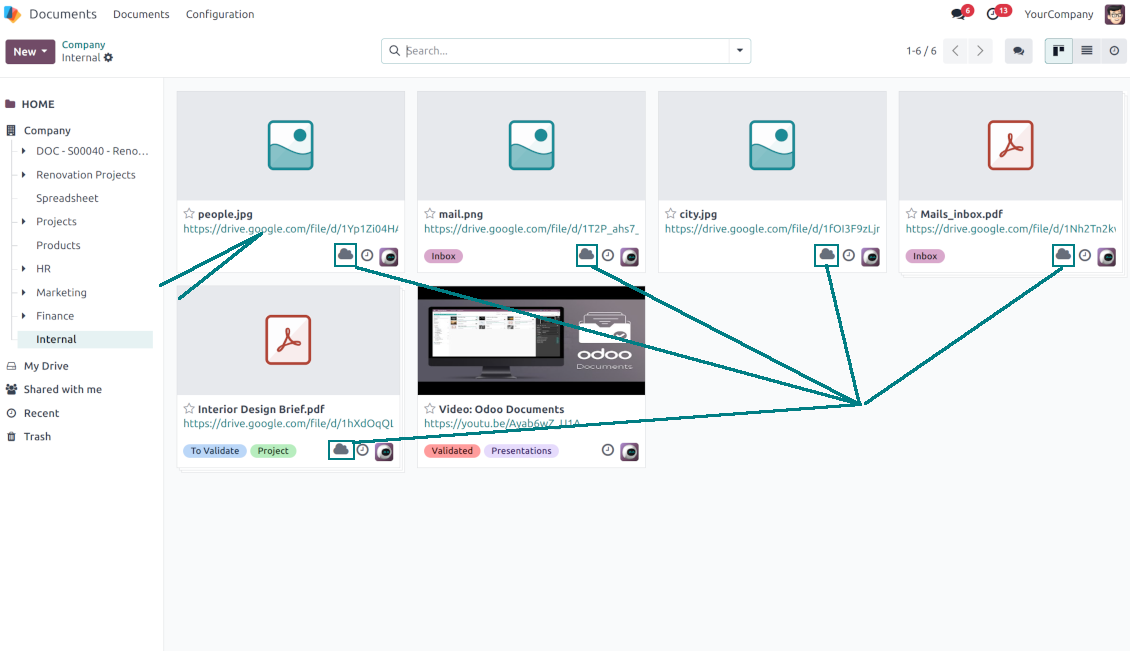Star the city.jpg document
1130x651 pixels.
click(670, 213)
